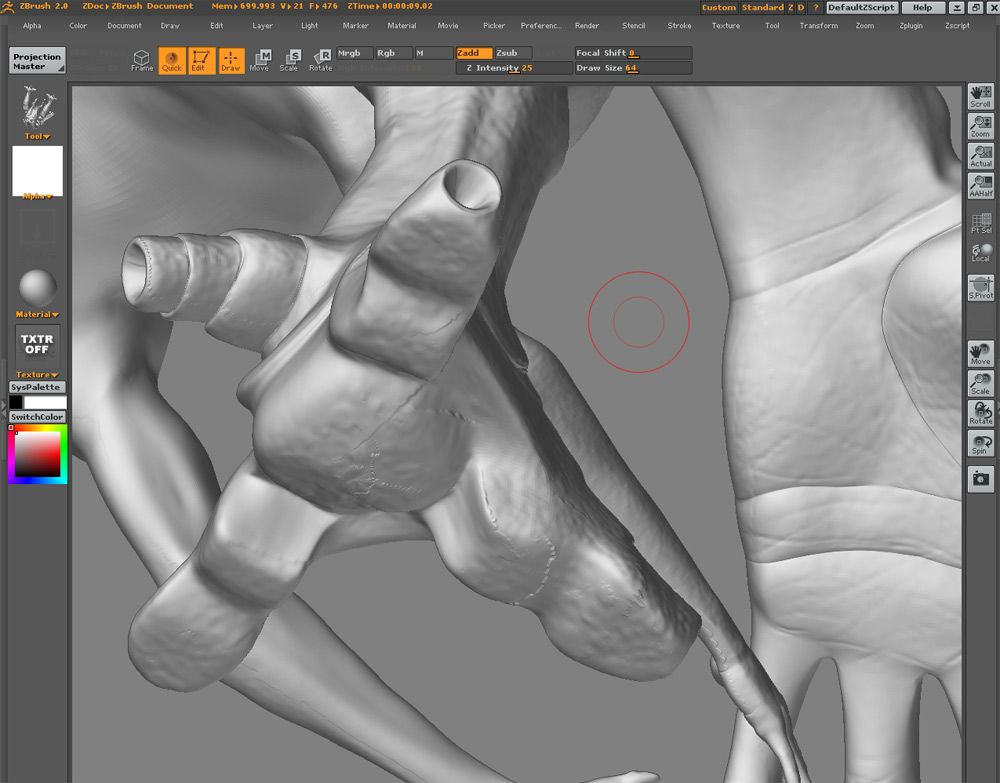Image resolution: width=1000 pixels, height=783 pixels.
Task: Open the Stroke menu
Action: 679,26
